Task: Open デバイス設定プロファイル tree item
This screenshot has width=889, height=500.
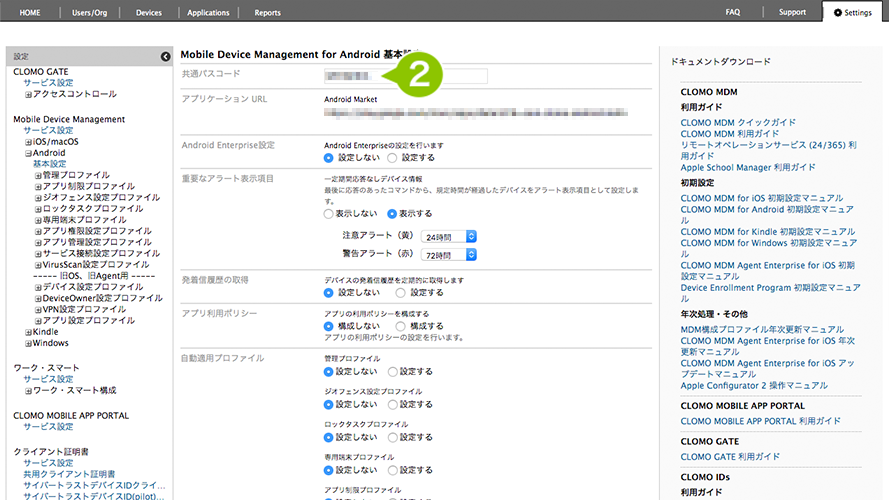Action: coord(93,287)
